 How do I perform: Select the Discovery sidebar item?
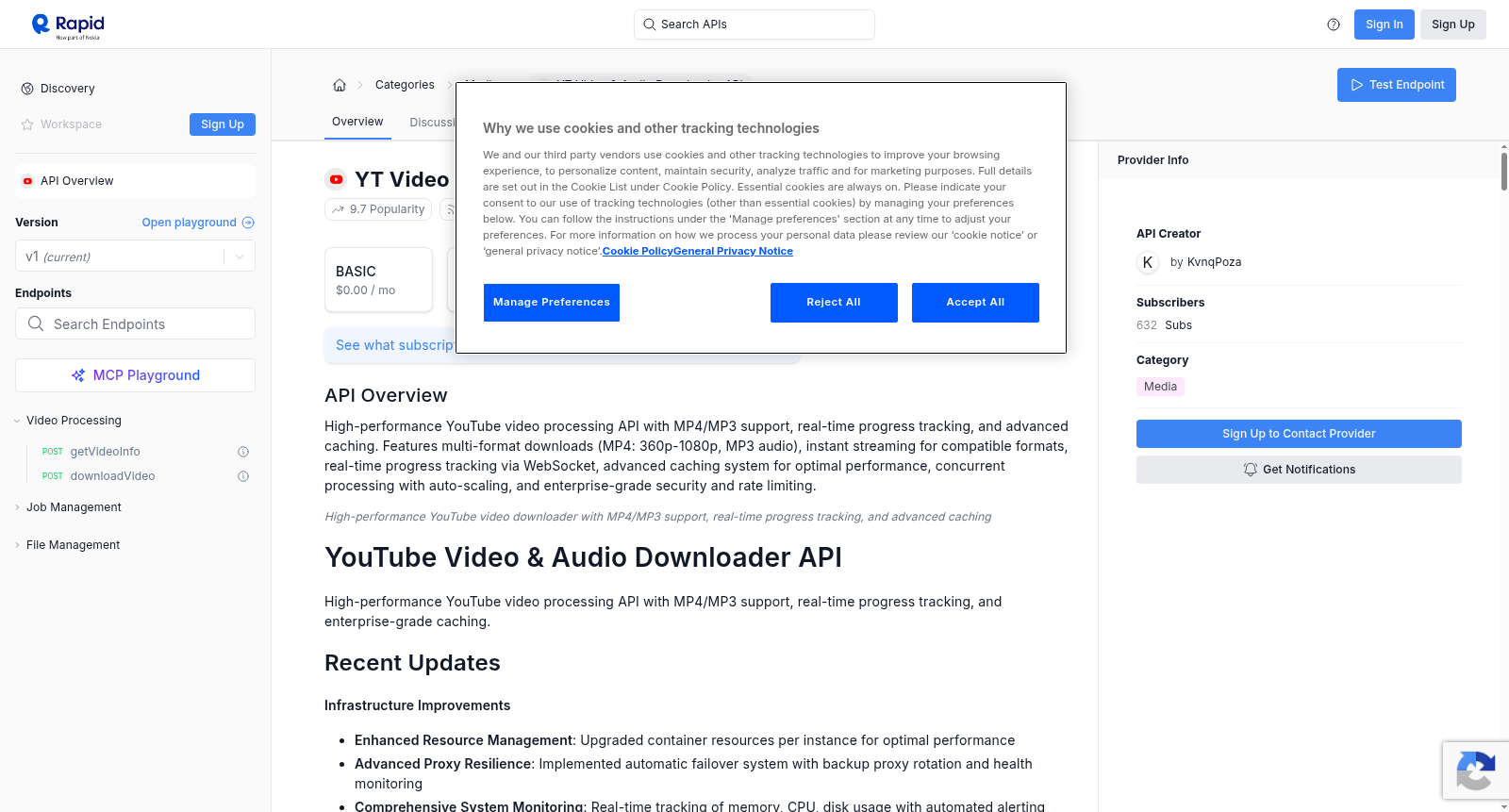coord(68,89)
